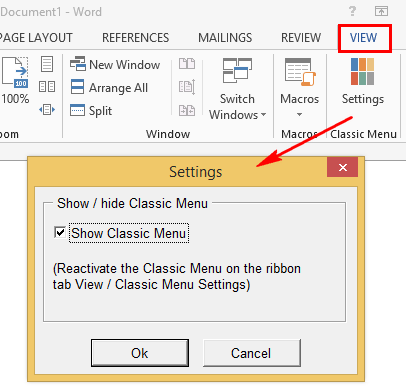The width and height of the screenshot is (406, 389).
Task: Click the Arrange All icon
Action: 109,88
